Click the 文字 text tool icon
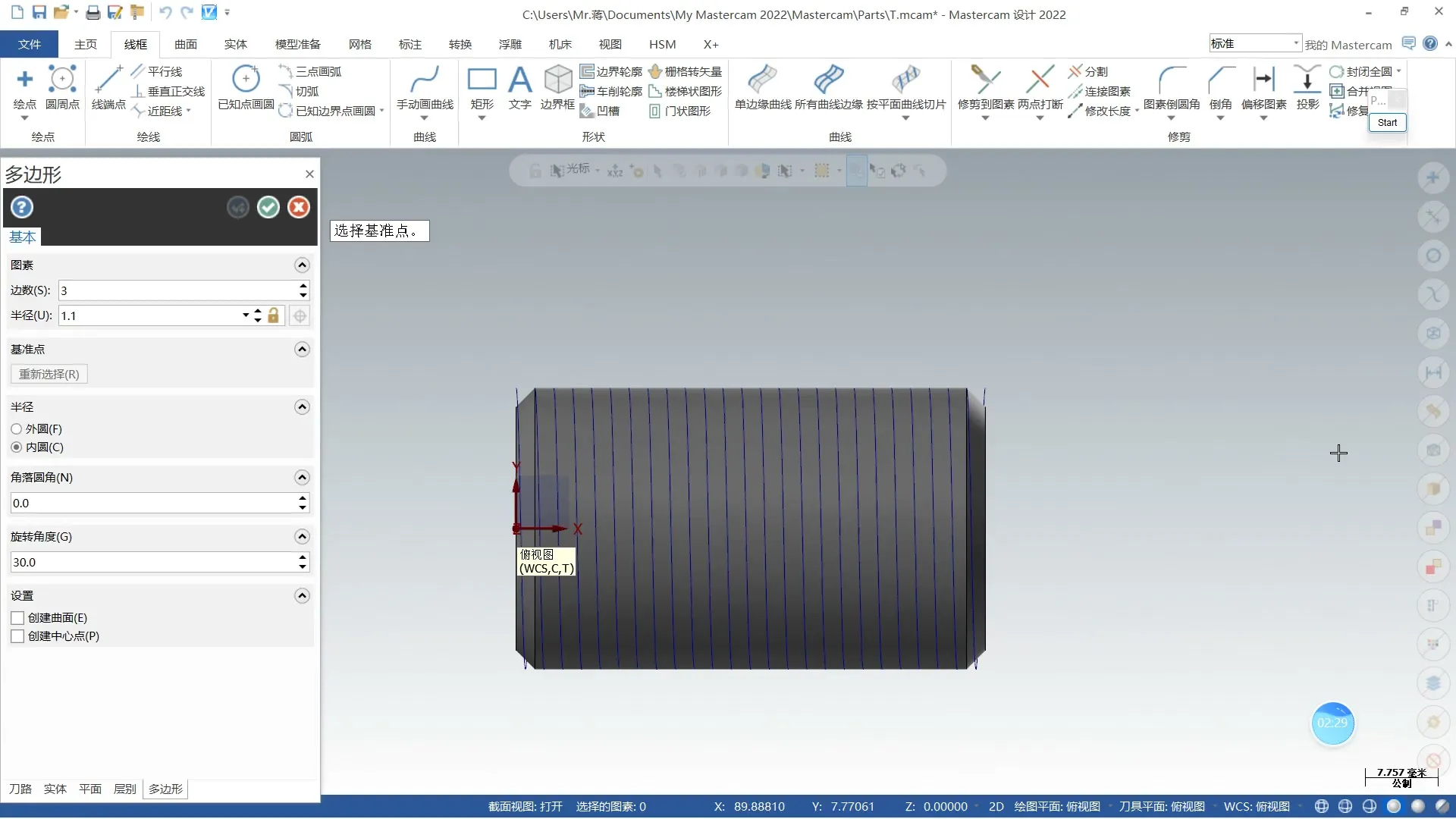Screen dimensions: 1456x819 (519, 80)
